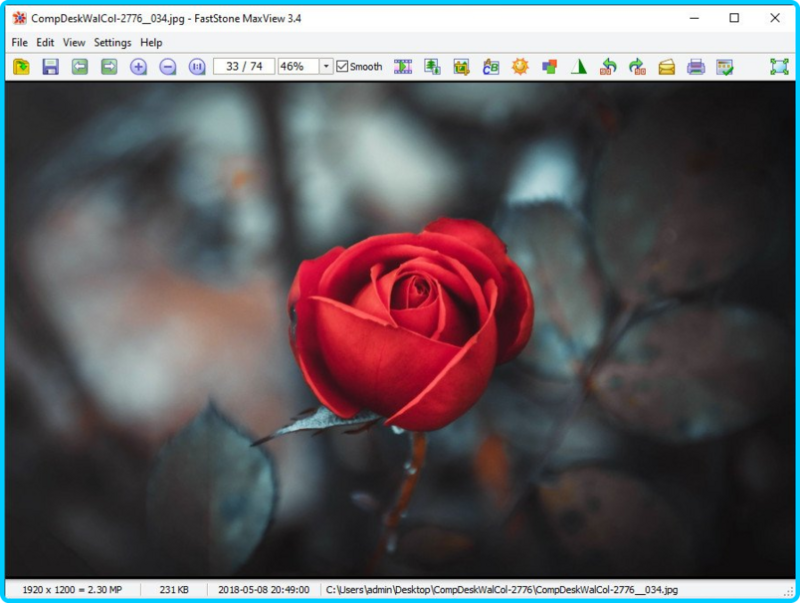The image size is (800, 603).
Task: Click the FastStone app icon in title bar
Action: [x=19, y=18]
